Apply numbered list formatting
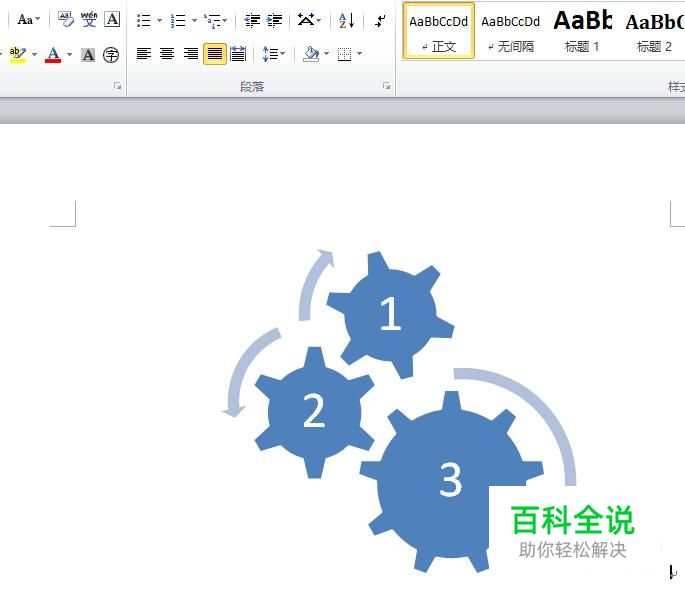This screenshot has height=594, width=685. (178, 20)
